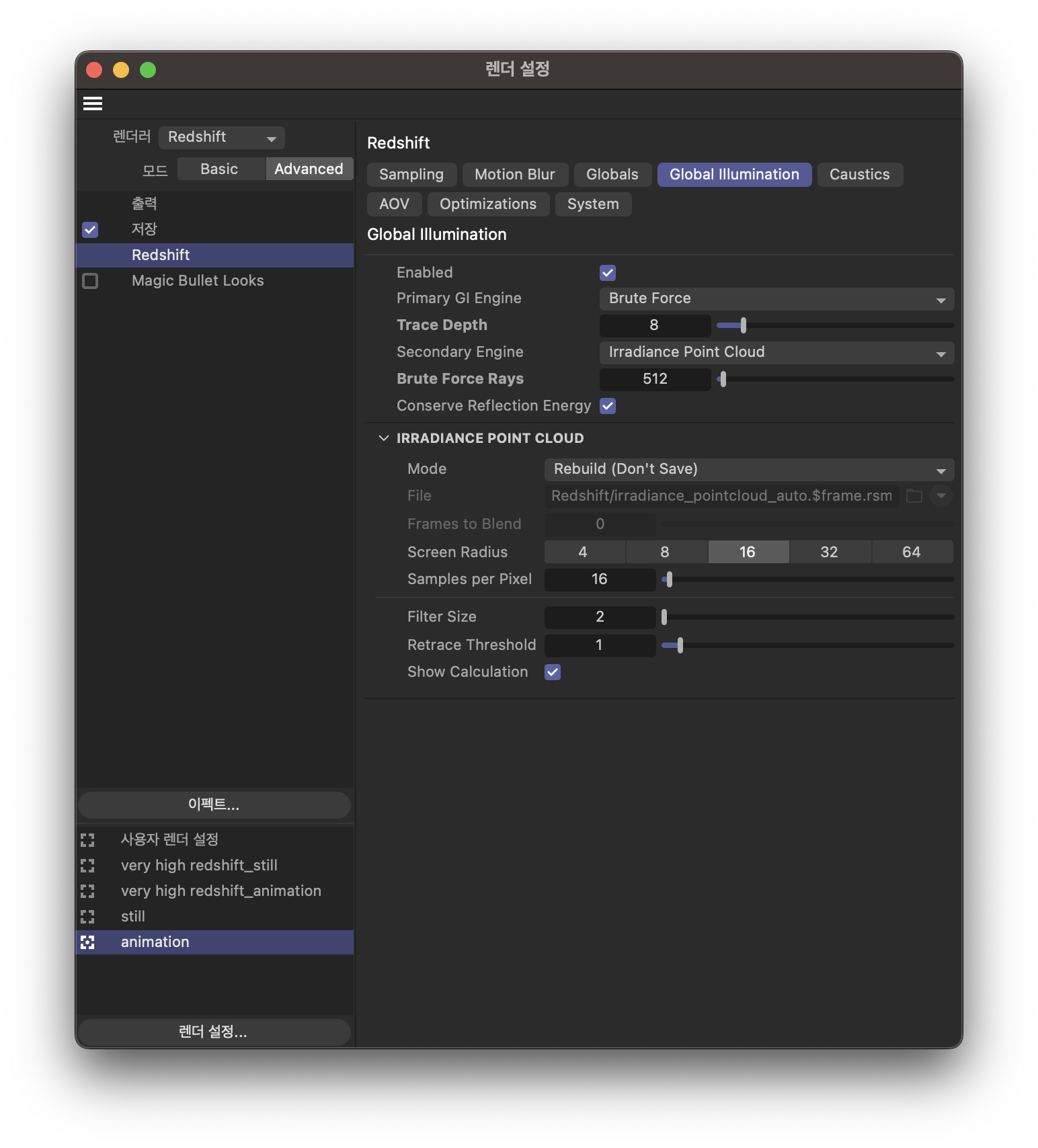The image size is (1038, 1148).
Task: Click the Trace Depth slider
Action: pyautogui.click(x=835, y=325)
